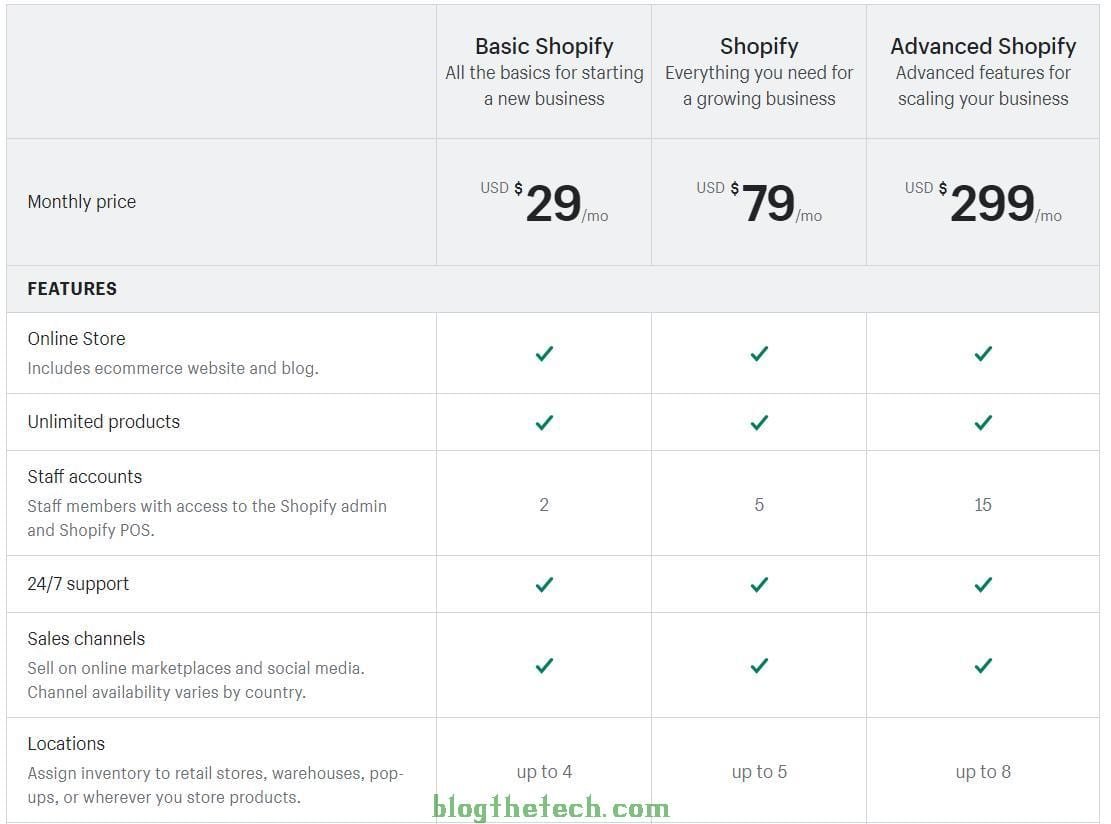Click Sales channels checkmark under Advanced Shopify

tap(983, 665)
